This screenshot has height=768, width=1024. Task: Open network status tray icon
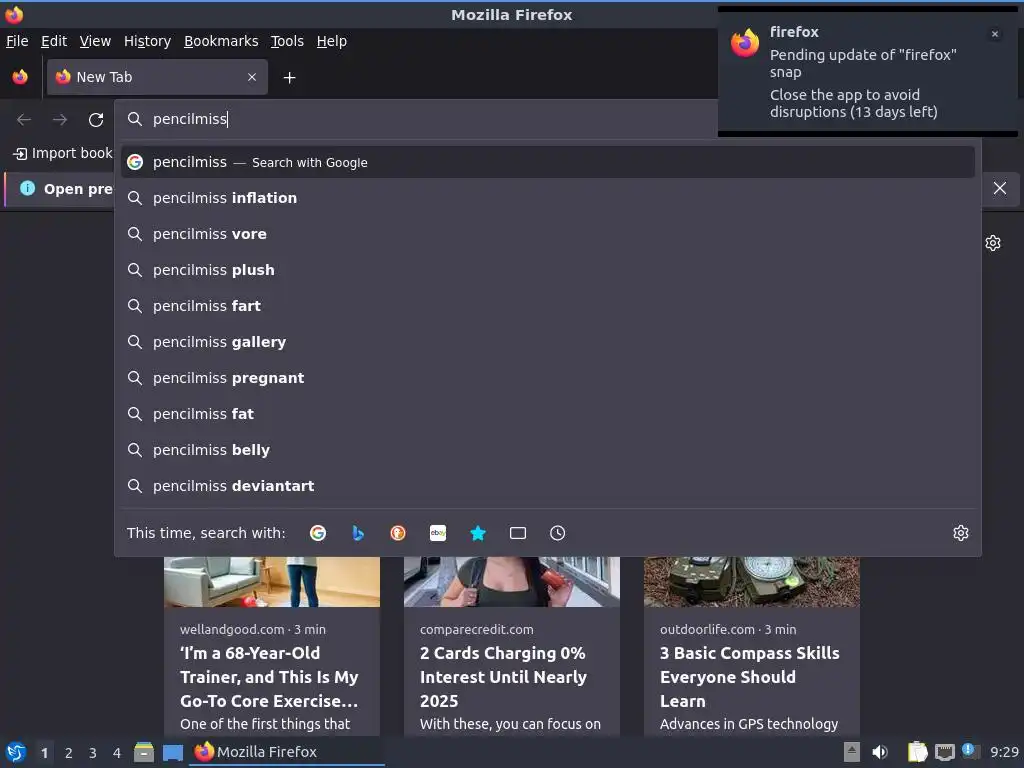pyautogui.click(x=944, y=752)
